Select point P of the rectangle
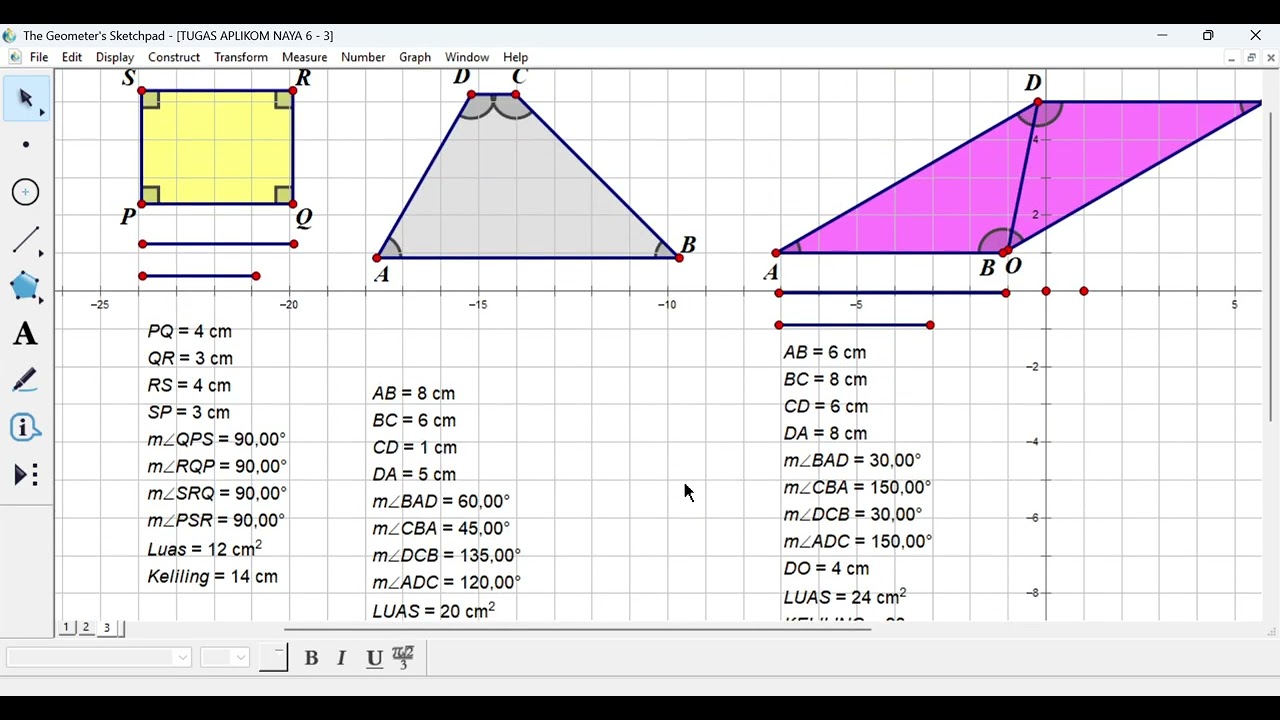The width and height of the screenshot is (1280, 720). coord(142,204)
